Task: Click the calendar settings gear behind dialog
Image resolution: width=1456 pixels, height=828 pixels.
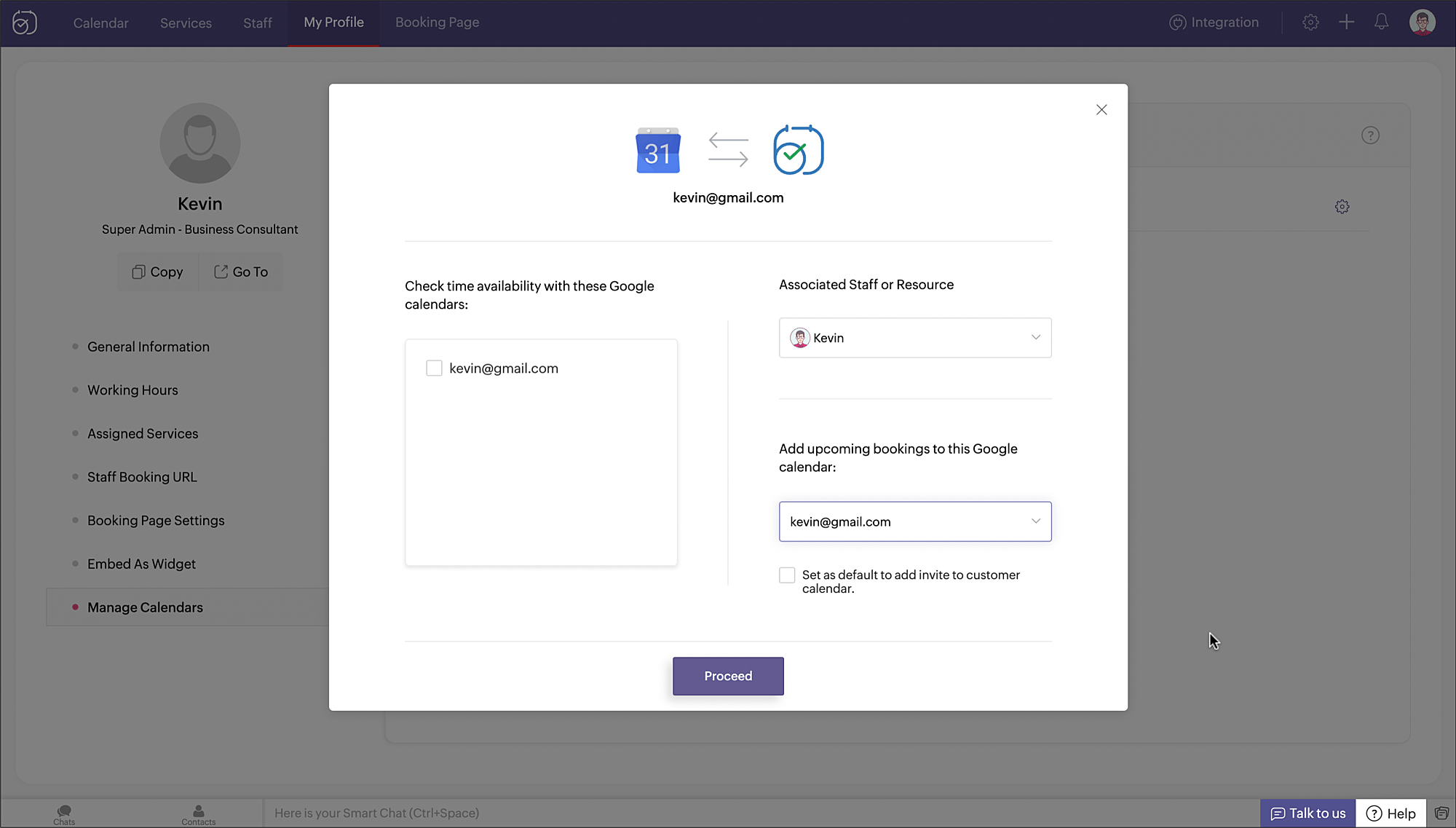Action: click(1342, 207)
